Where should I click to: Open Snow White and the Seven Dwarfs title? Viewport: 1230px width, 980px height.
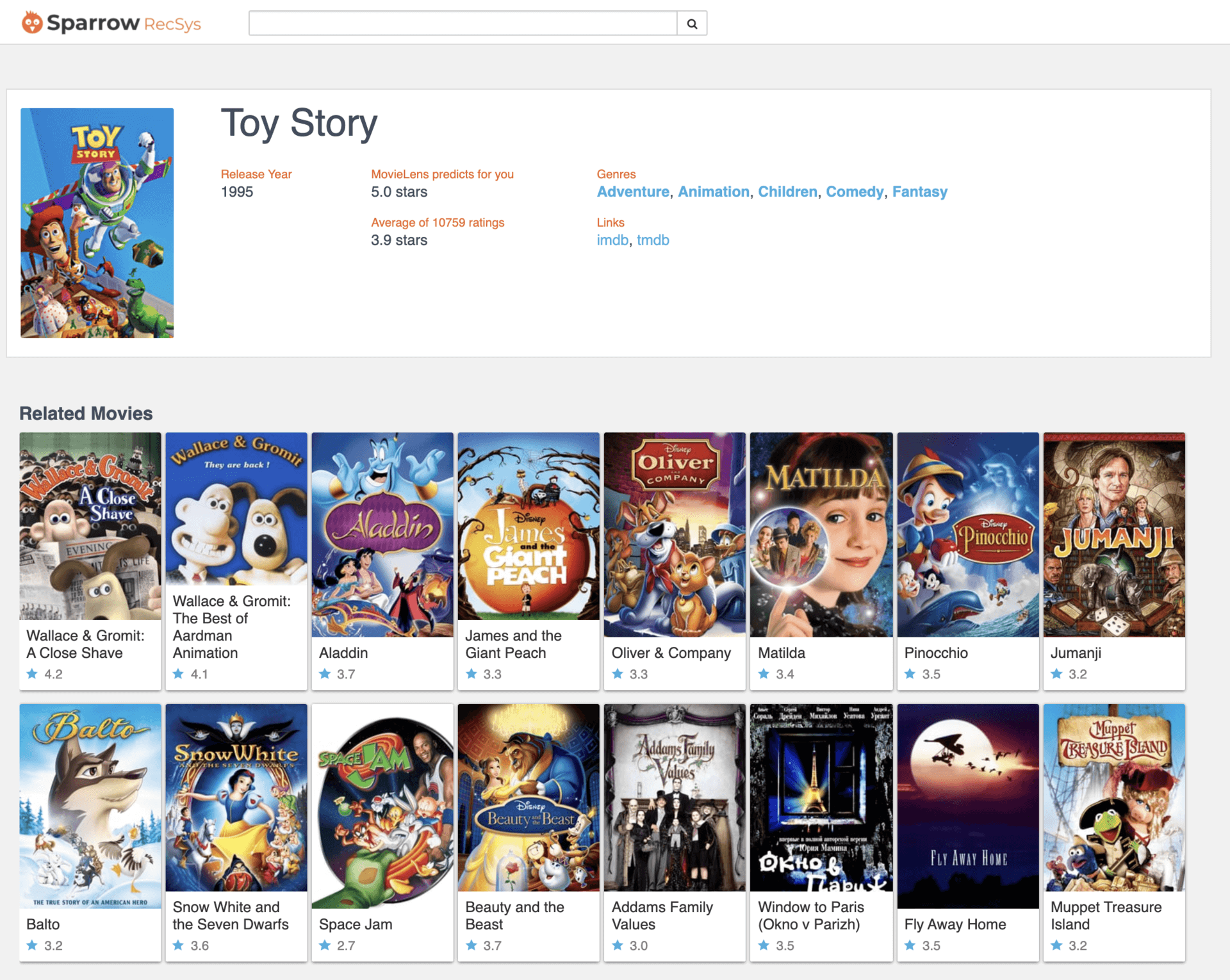pyautogui.click(x=231, y=915)
